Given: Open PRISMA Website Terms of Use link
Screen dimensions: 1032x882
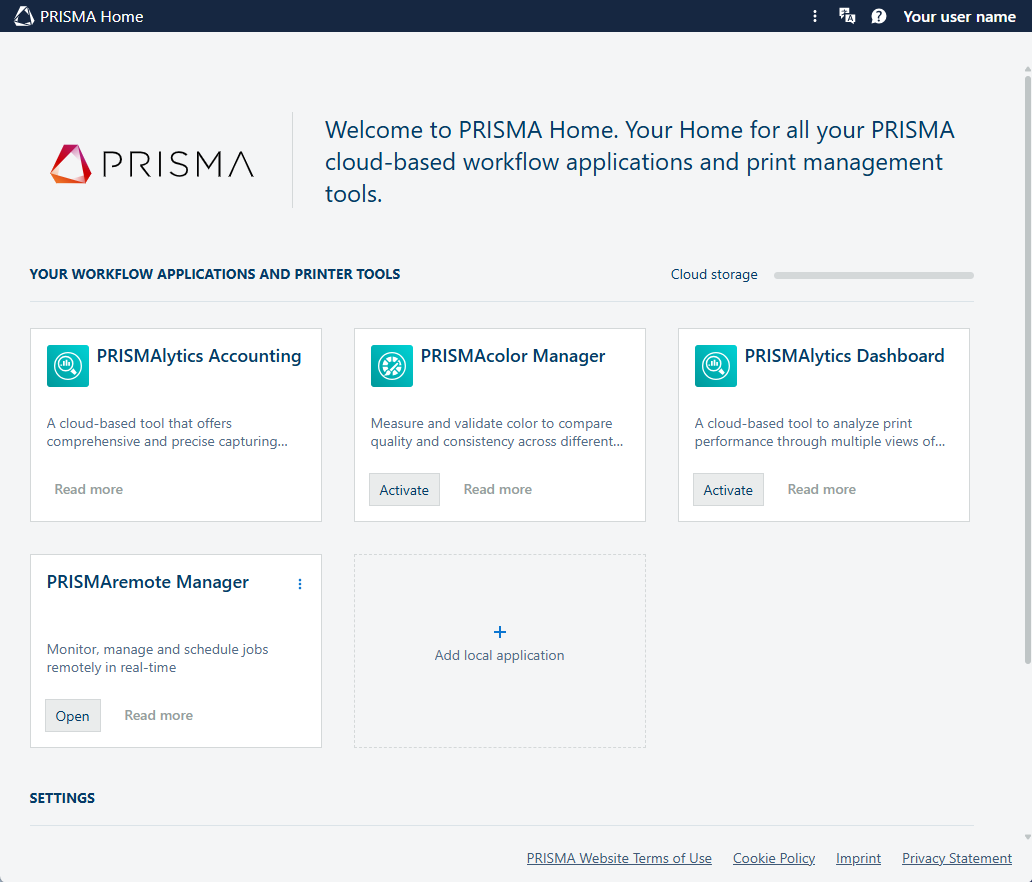Looking at the screenshot, I should pyautogui.click(x=619, y=858).
